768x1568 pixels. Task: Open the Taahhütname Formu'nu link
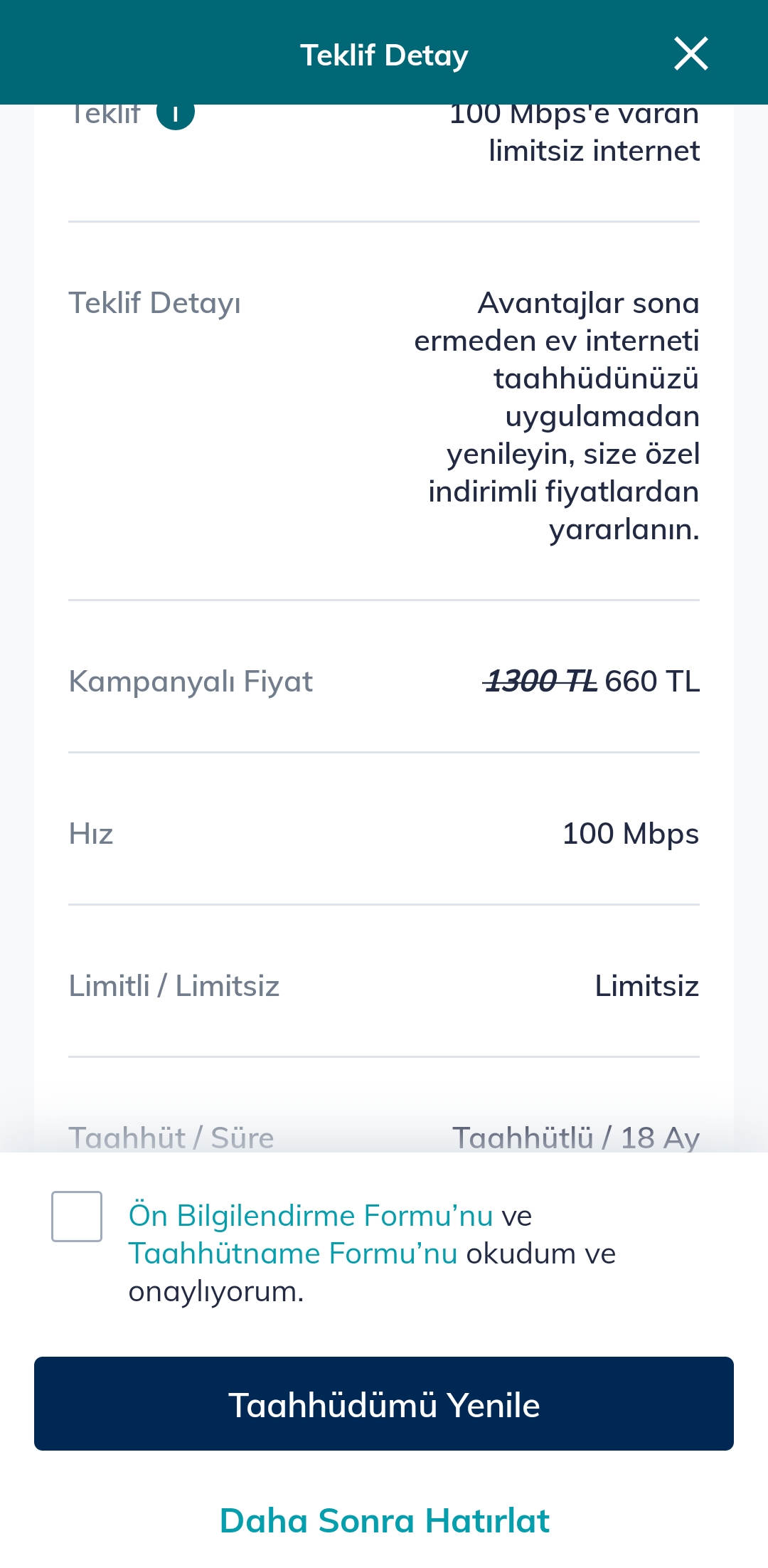click(x=293, y=1254)
